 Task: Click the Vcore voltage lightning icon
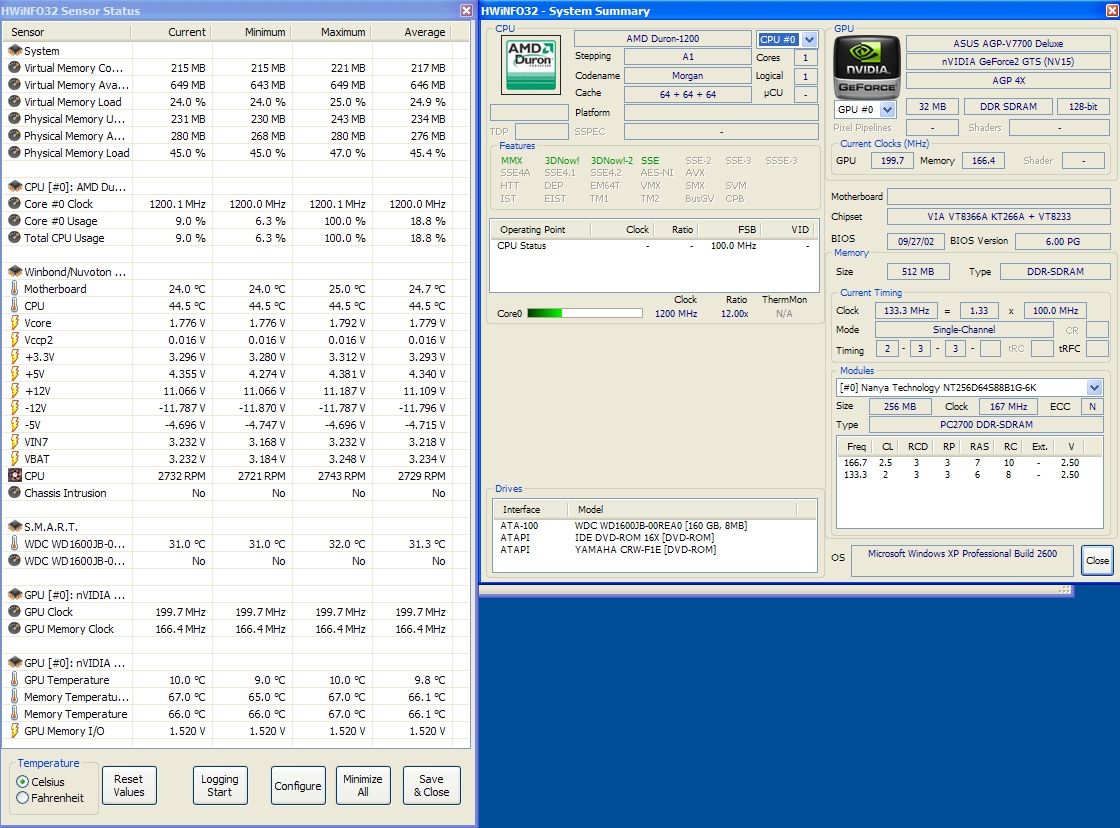(14, 323)
